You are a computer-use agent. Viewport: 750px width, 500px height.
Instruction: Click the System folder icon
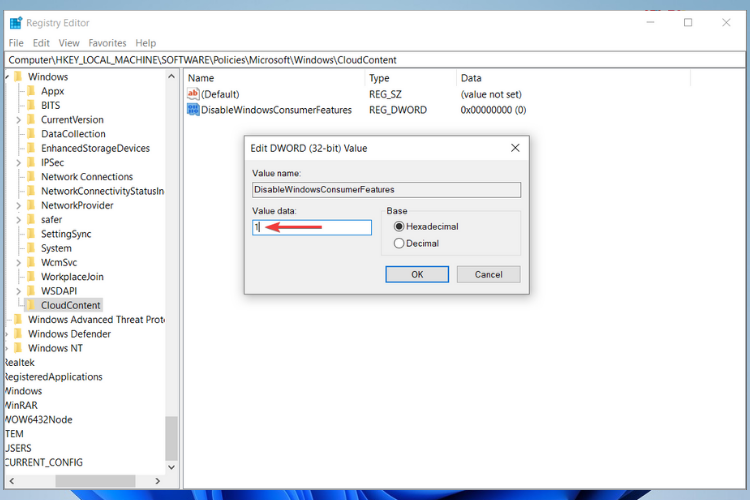tap(31, 248)
